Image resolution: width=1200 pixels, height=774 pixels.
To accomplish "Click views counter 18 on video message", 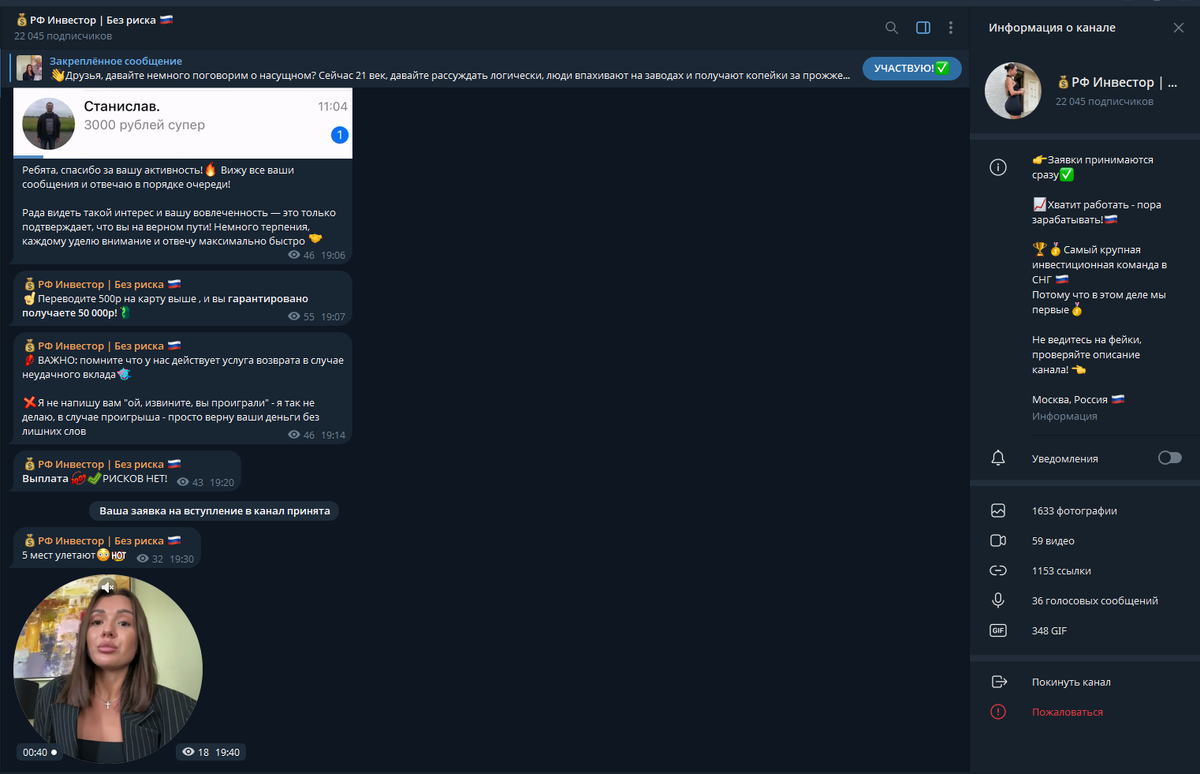I will pyautogui.click(x=196, y=752).
